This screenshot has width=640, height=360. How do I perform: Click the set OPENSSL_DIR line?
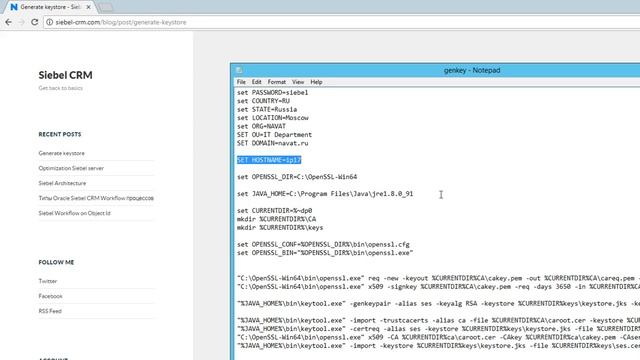(x=297, y=177)
